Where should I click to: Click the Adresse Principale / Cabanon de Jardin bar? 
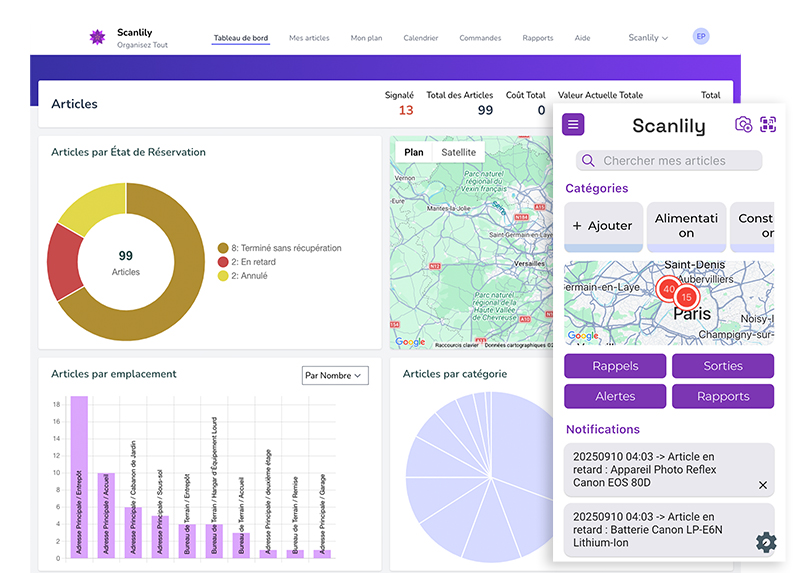pos(133,532)
